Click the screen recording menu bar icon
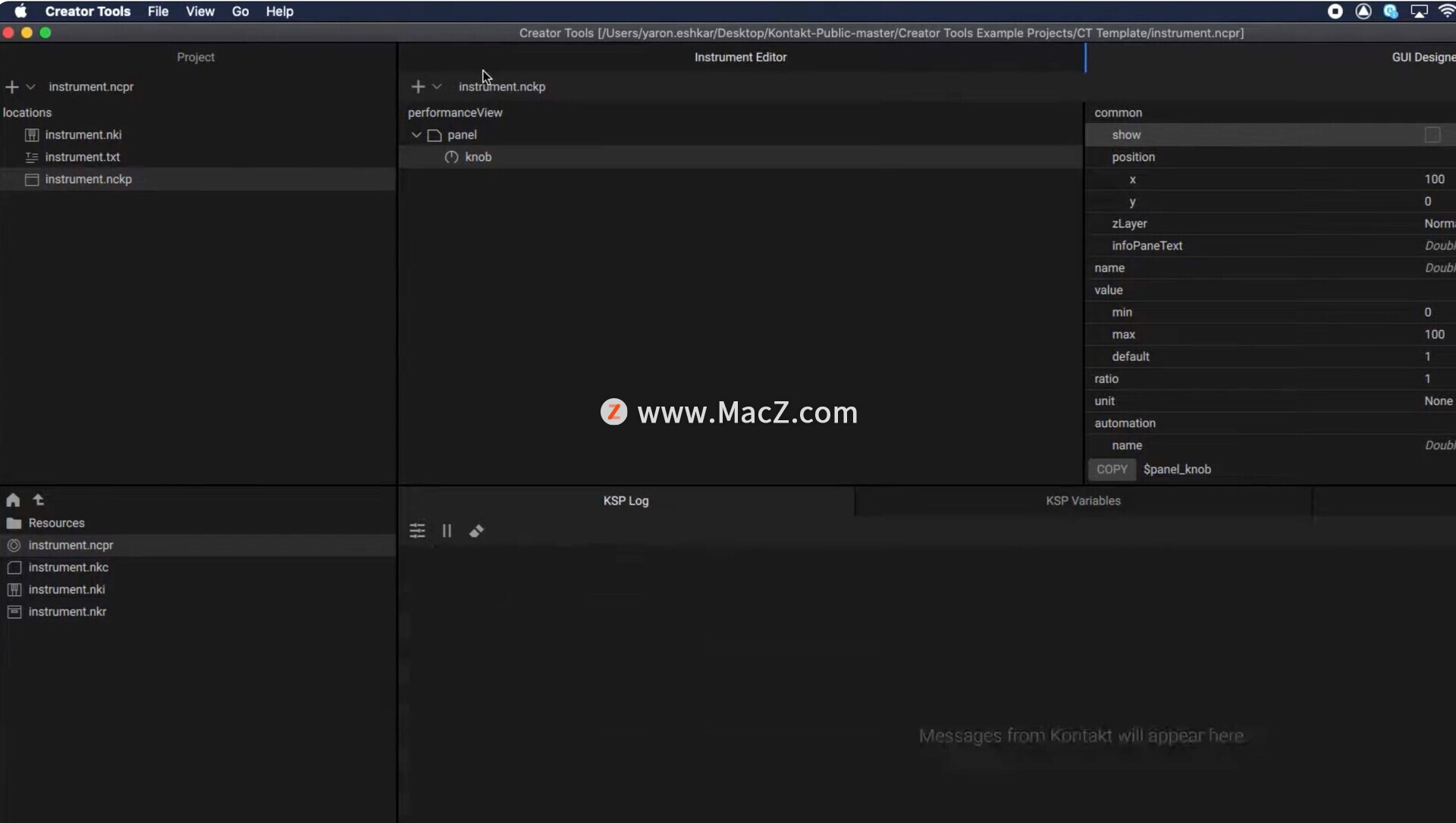 [x=1335, y=11]
